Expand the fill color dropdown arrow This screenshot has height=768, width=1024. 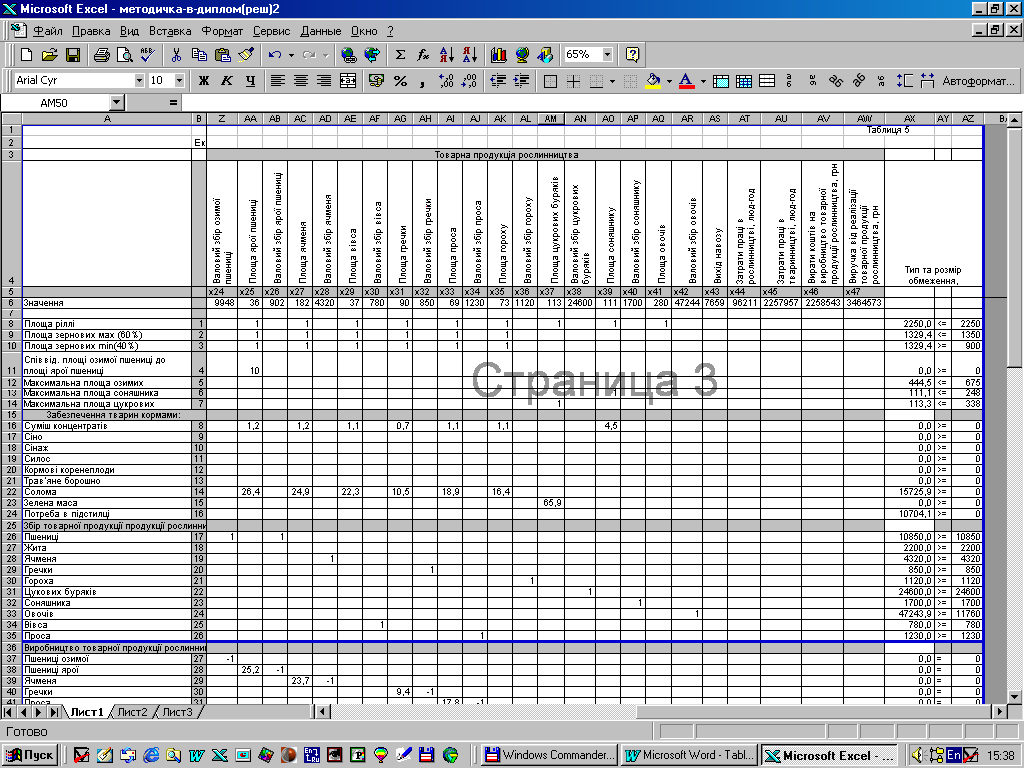[x=669, y=81]
